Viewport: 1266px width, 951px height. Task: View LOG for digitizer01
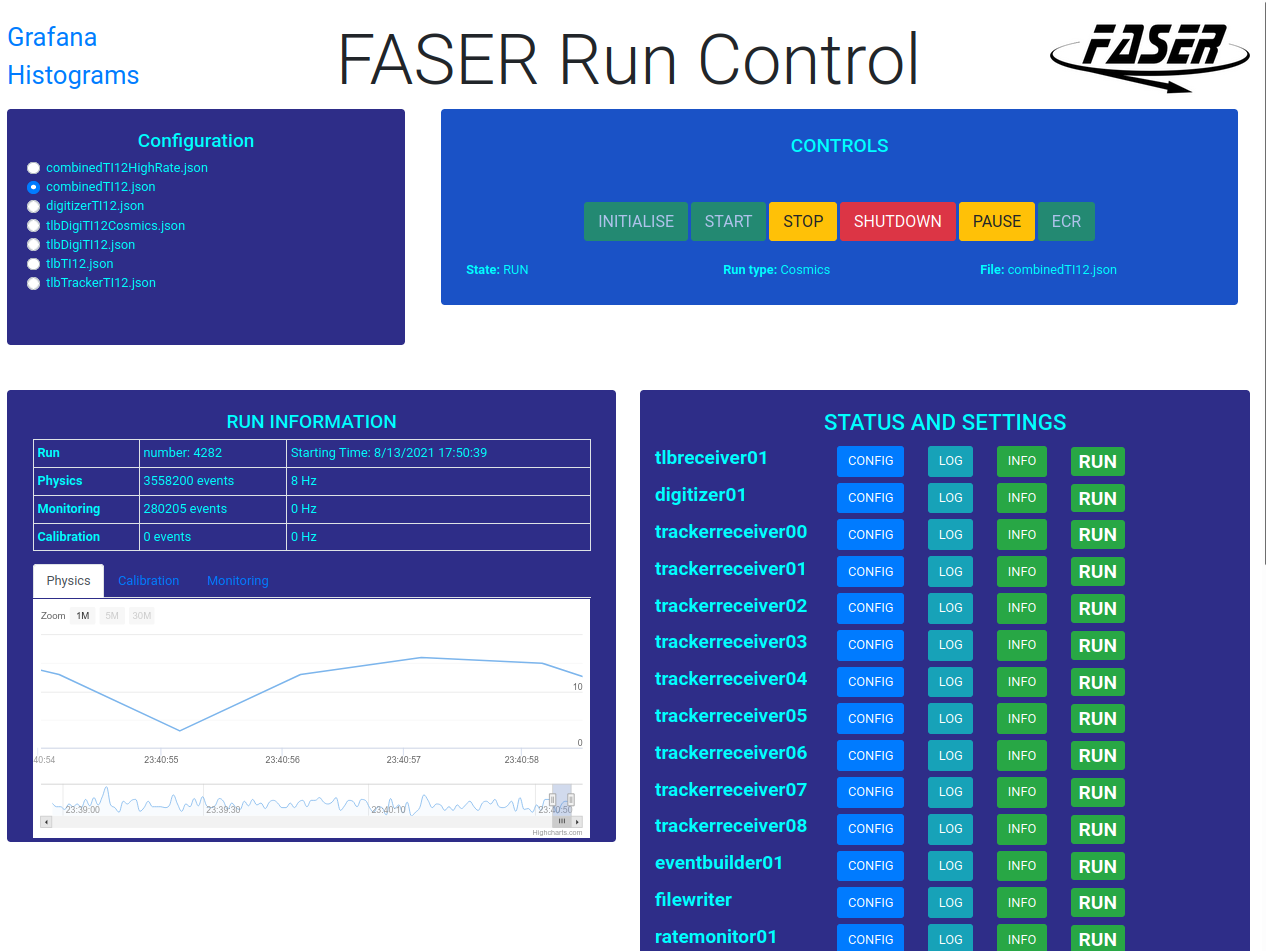click(950, 498)
